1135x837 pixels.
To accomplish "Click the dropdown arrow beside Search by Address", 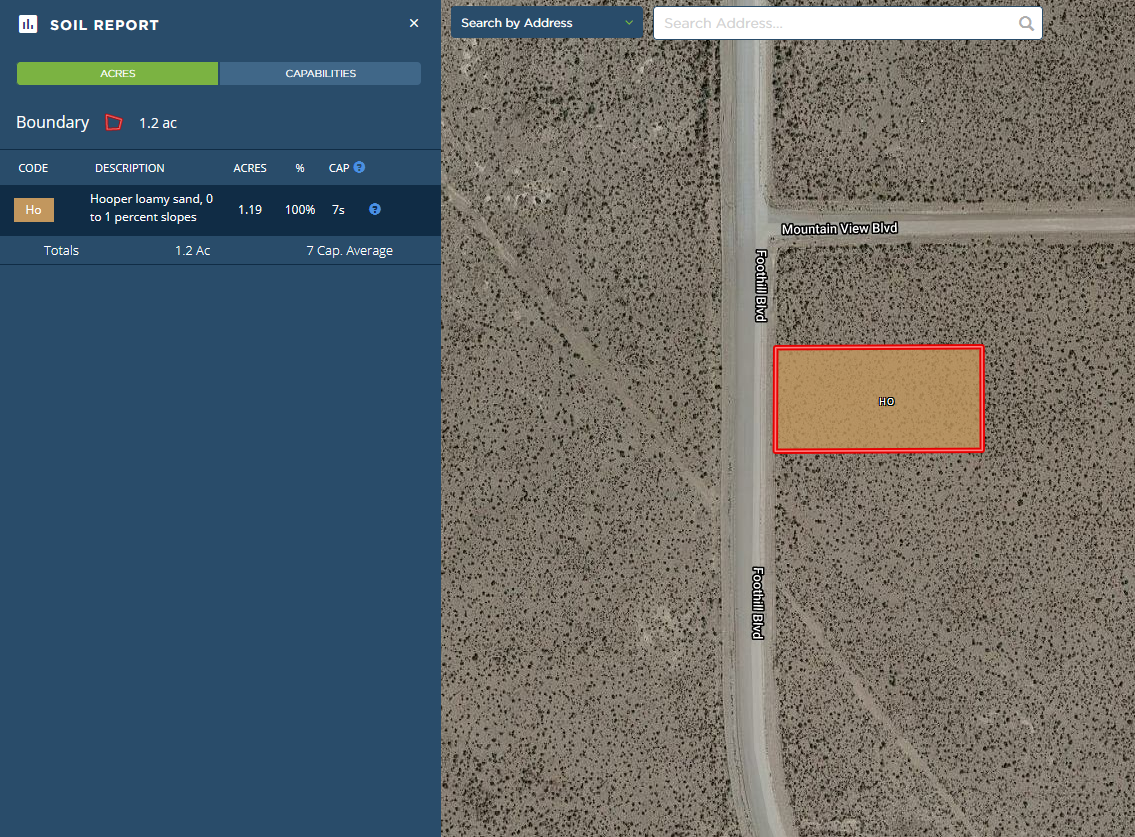I will click(x=629, y=22).
